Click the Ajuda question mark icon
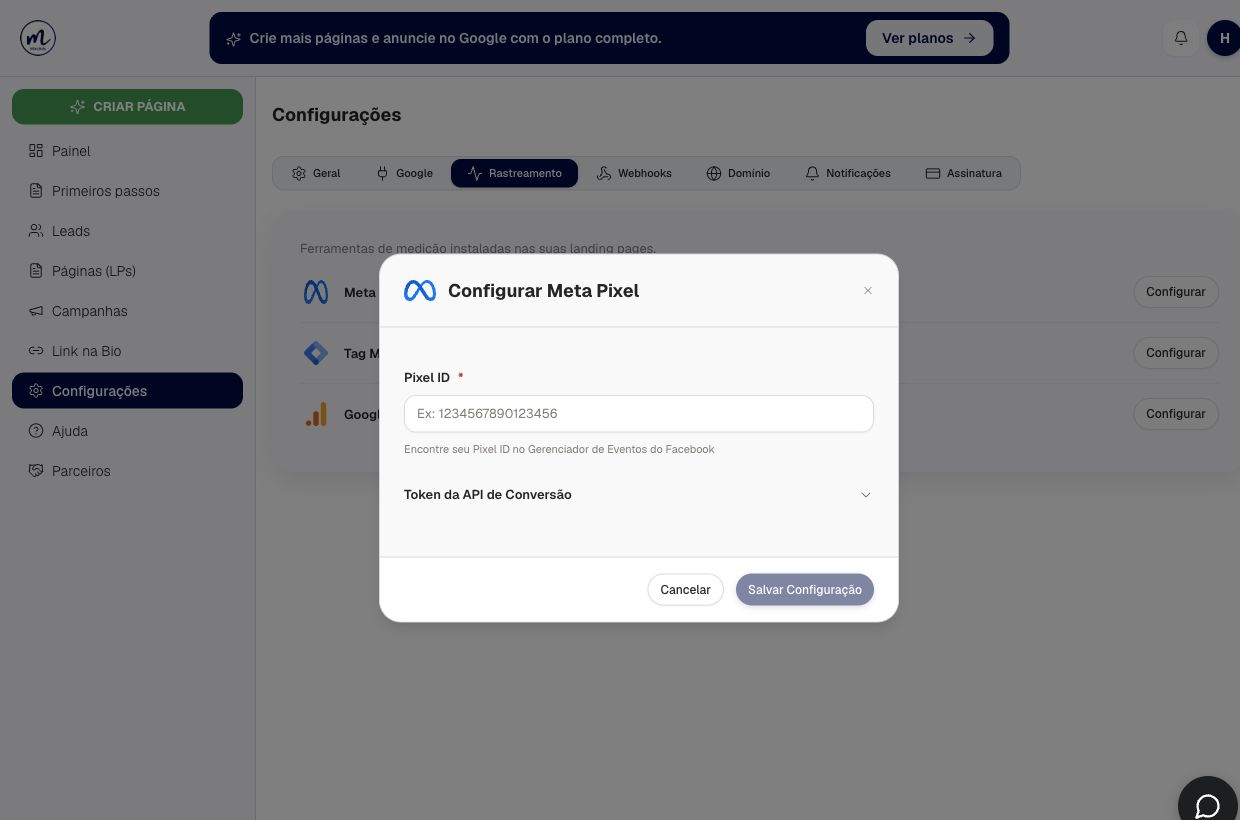This screenshot has height=820, width=1240. pos(36,431)
